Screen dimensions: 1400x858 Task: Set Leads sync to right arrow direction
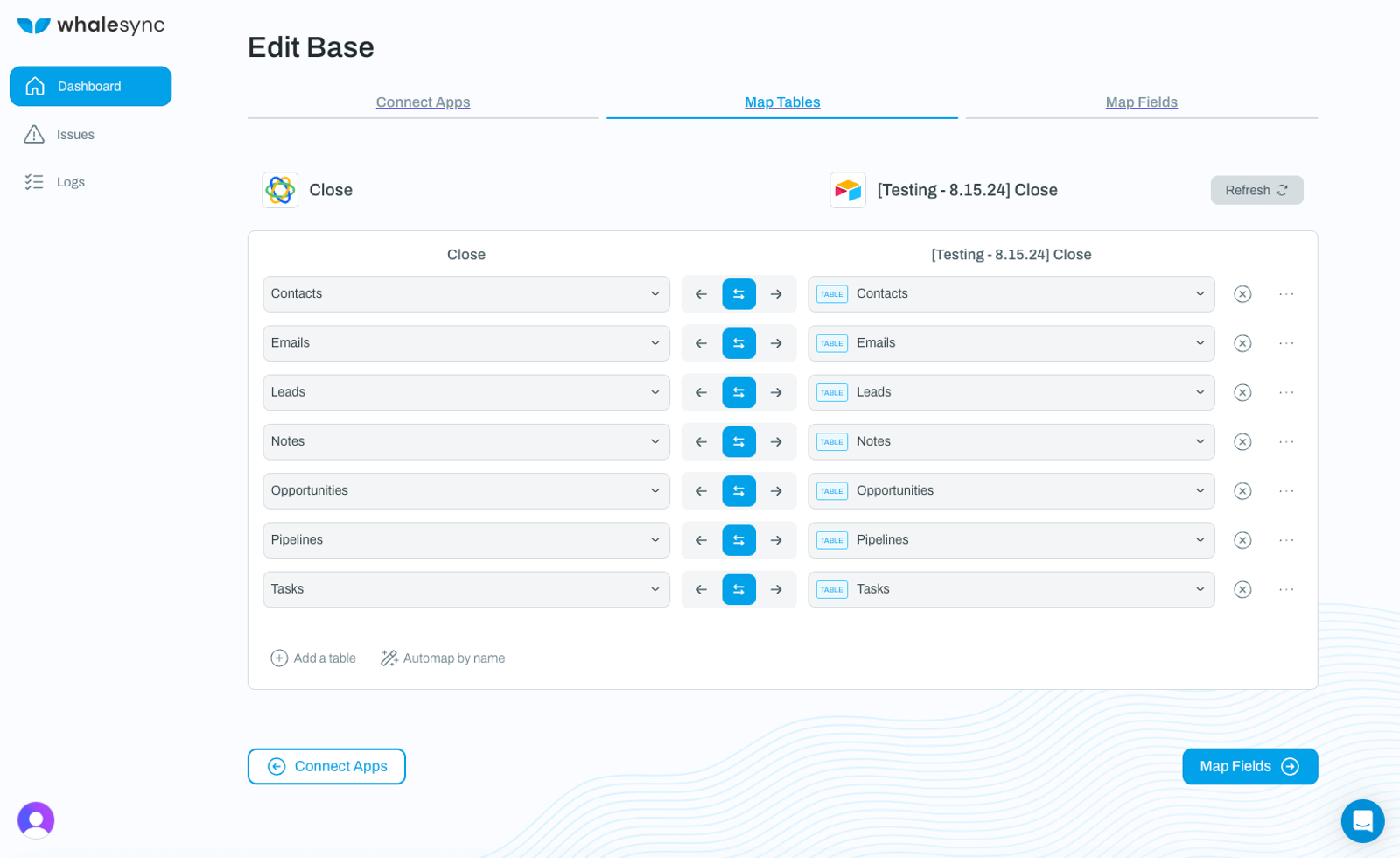click(776, 392)
